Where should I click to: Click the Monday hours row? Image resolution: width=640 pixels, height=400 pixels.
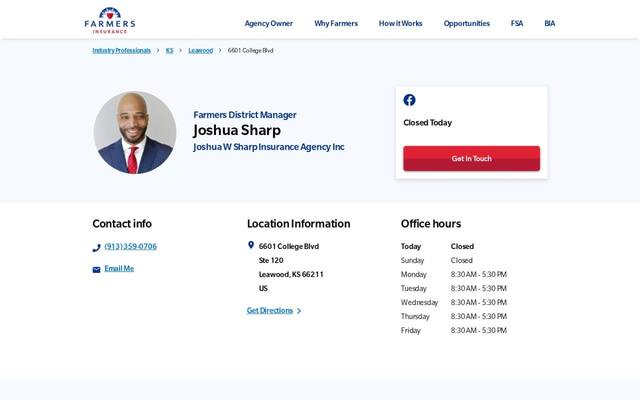(454, 275)
